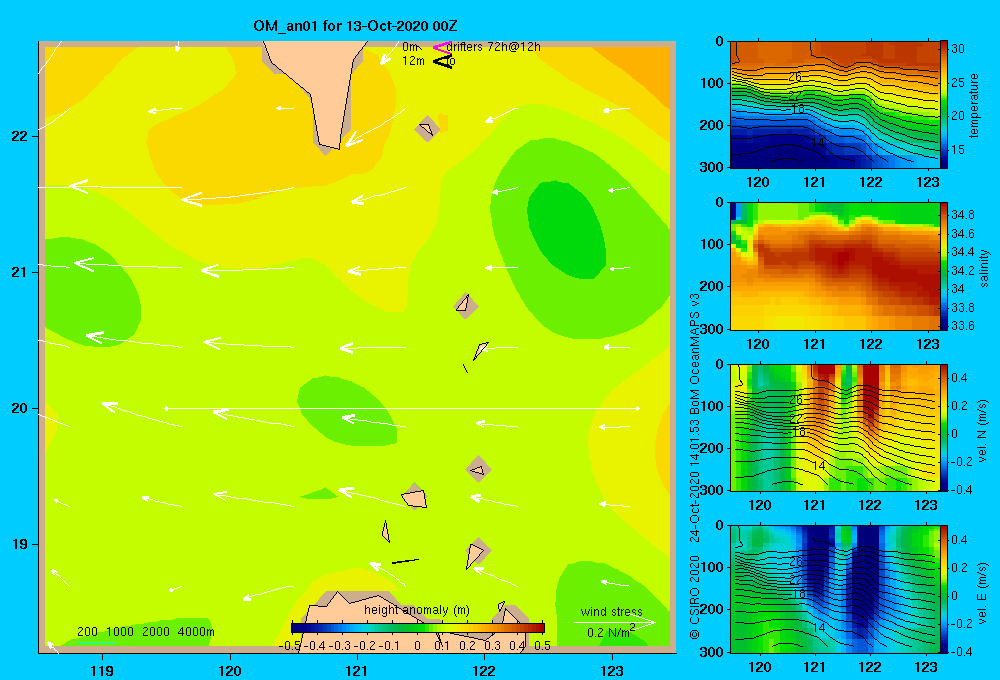Open the temperature cross-section panel

point(834,105)
